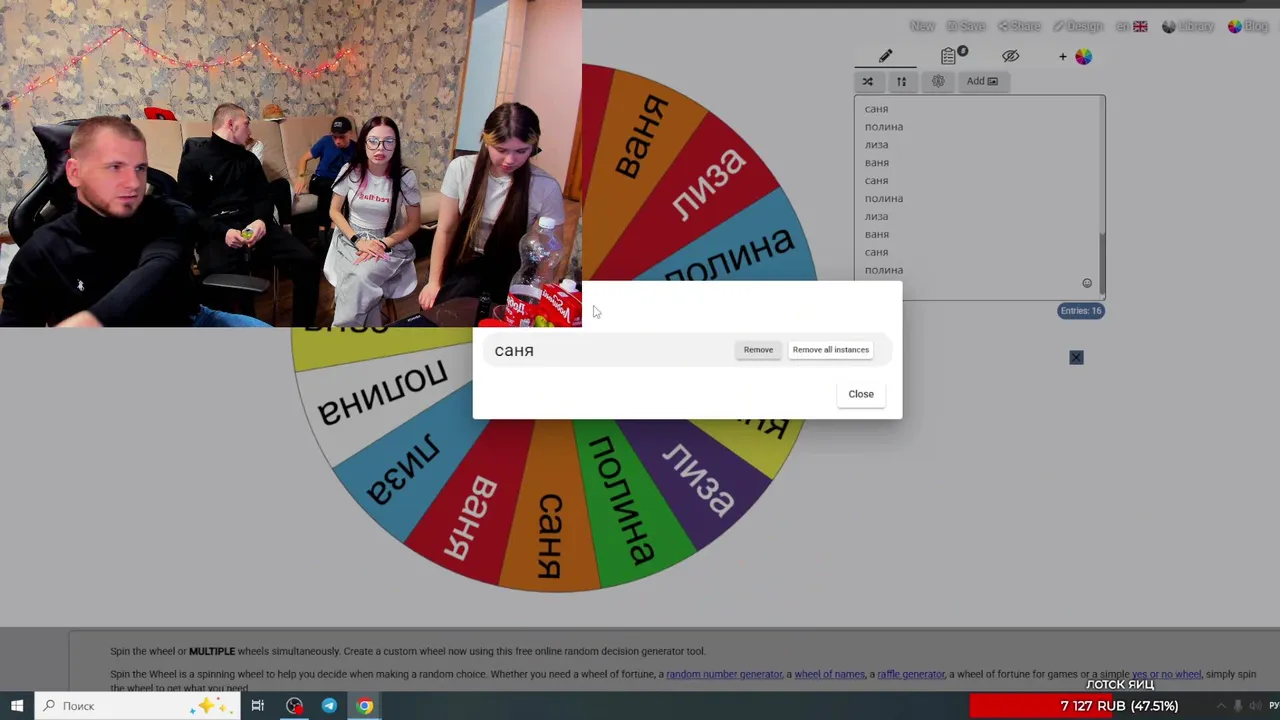Click the white полина wheel segment
The image size is (1280, 720).
click(x=380, y=395)
